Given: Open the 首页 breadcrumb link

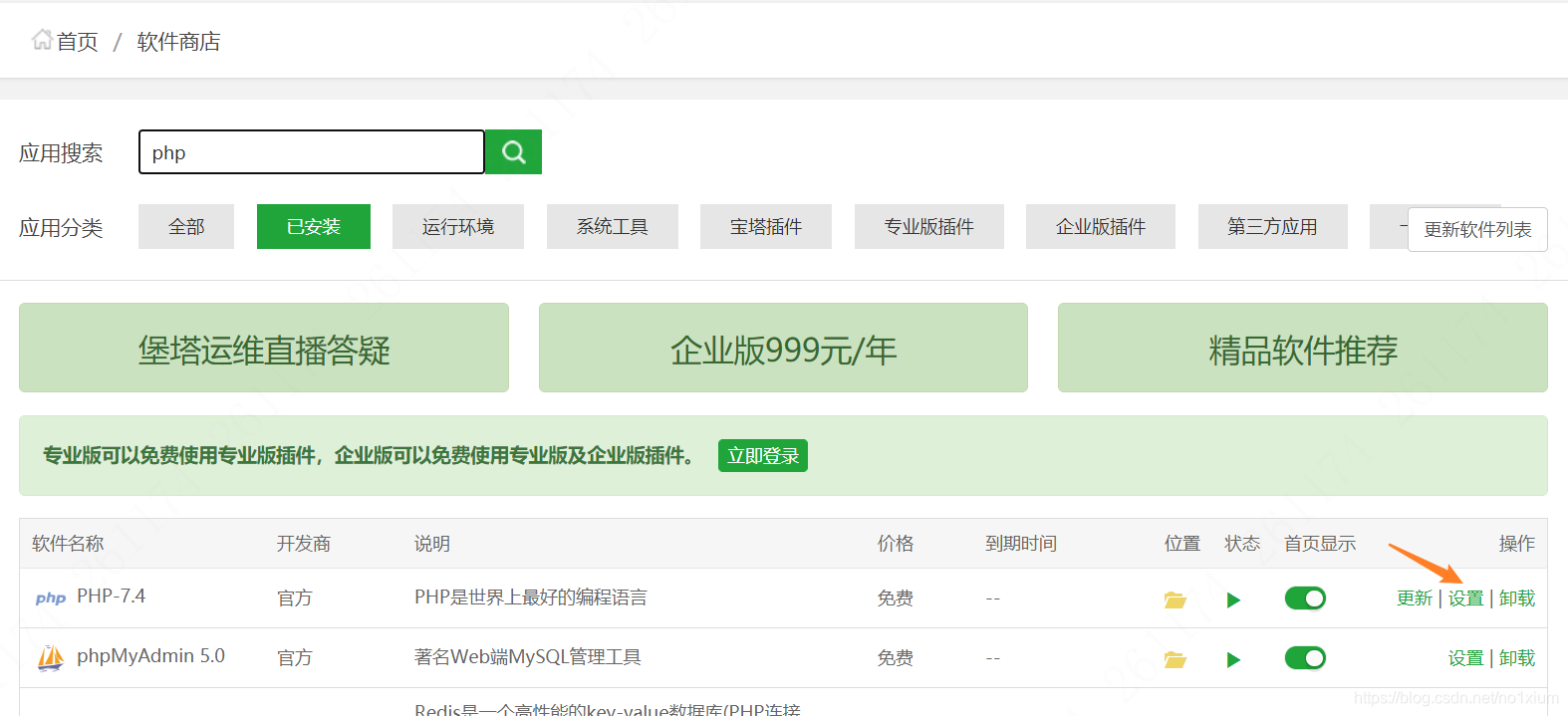Looking at the screenshot, I should [77, 42].
